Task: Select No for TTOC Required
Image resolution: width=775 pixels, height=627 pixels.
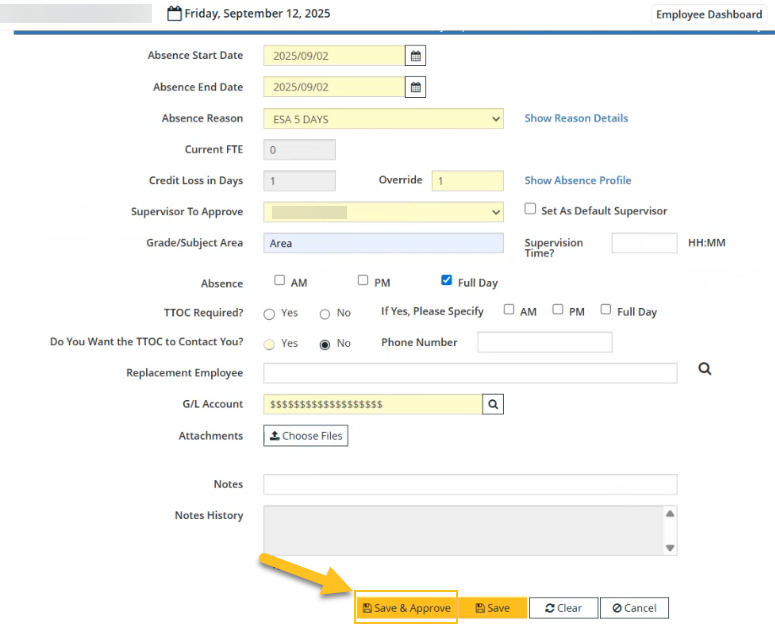Action: (324, 314)
